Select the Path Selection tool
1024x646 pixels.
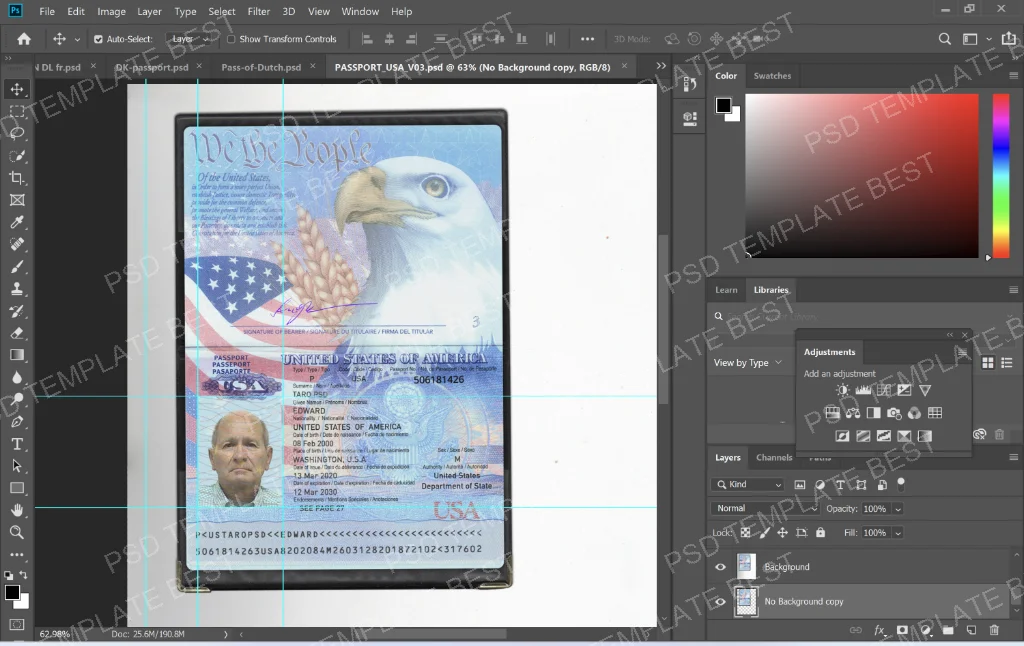[x=17, y=466]
